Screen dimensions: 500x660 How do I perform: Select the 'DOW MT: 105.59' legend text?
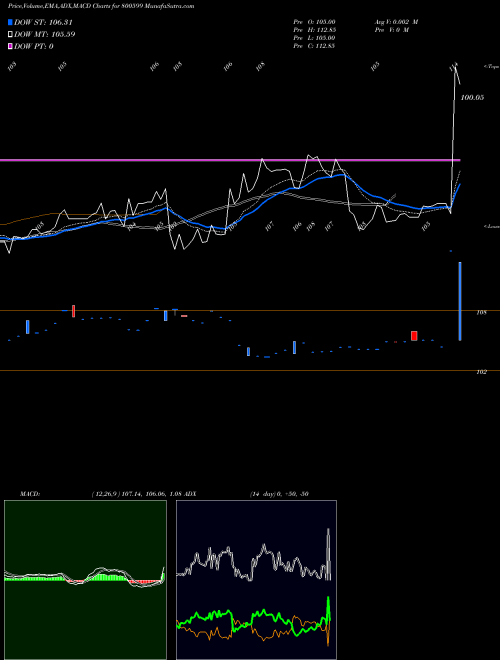coord(44,34)
